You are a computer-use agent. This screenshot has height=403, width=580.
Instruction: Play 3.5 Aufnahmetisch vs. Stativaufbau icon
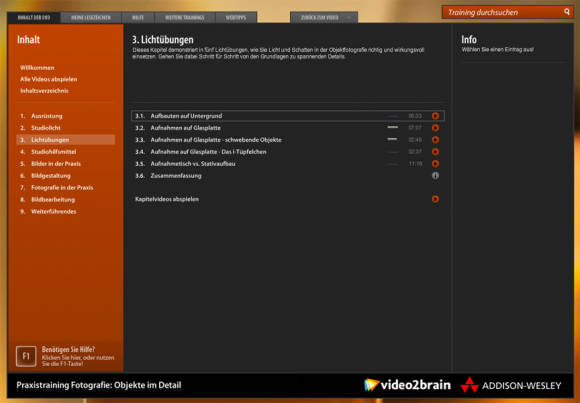pos(435,164)
